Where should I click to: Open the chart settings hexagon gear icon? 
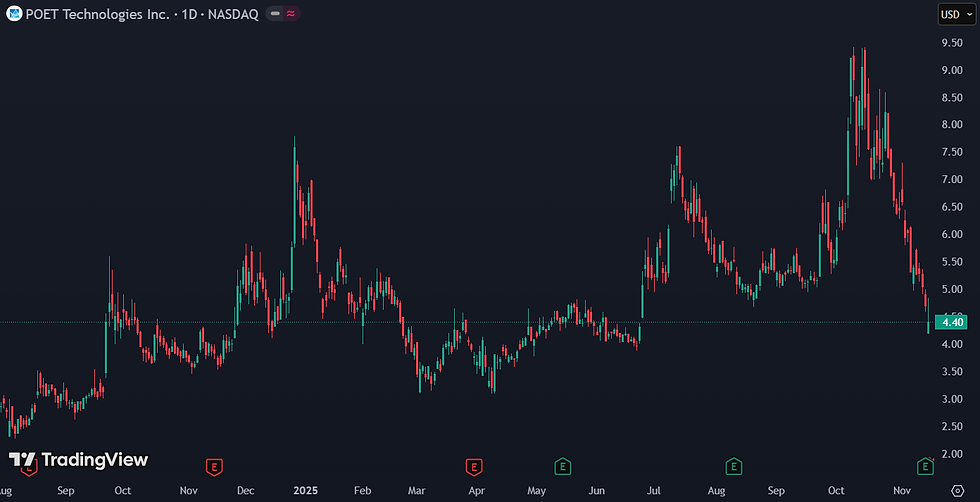958,490
